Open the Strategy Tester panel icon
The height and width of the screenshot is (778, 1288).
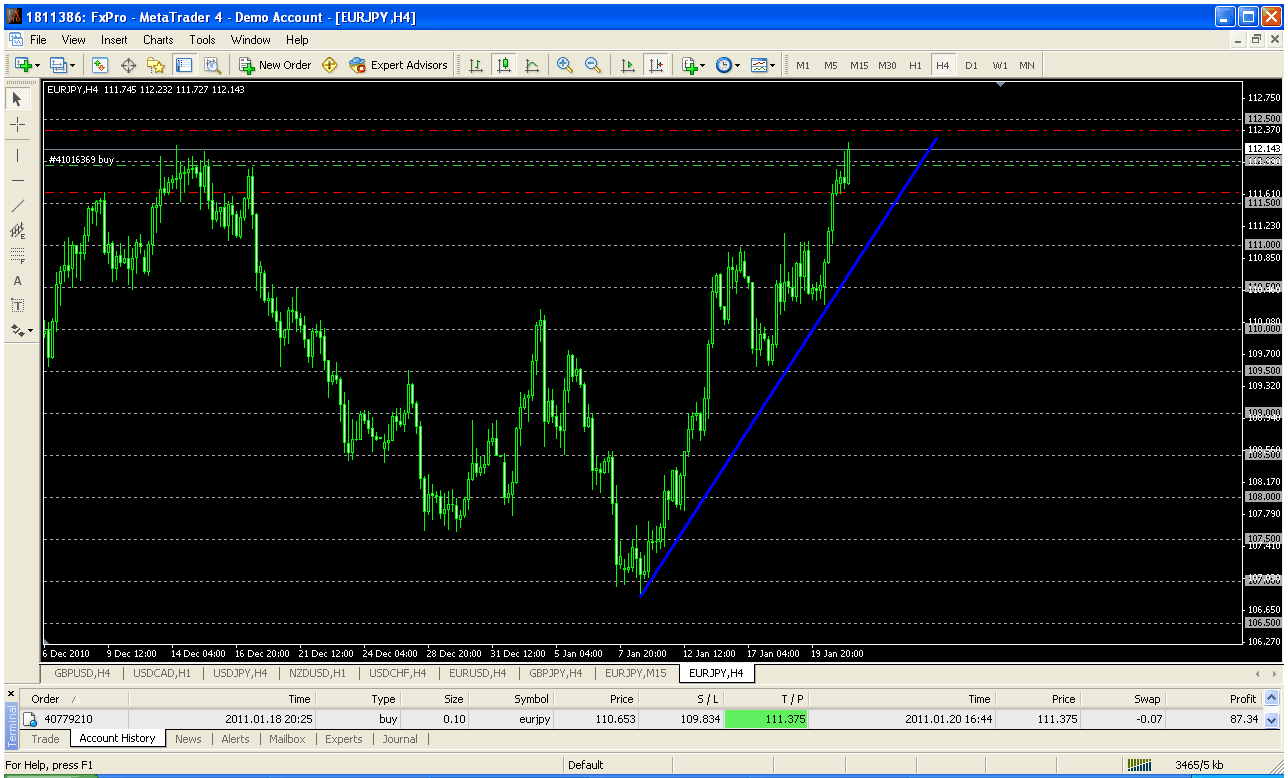click(212, 65)
